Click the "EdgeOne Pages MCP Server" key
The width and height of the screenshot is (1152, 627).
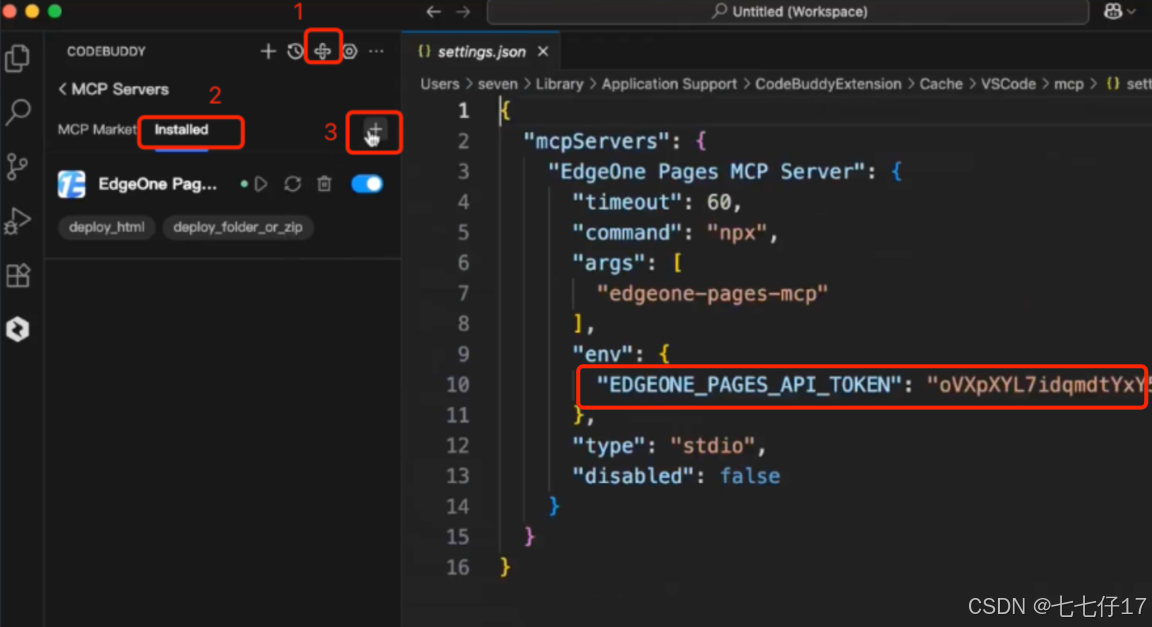(706, 171)
